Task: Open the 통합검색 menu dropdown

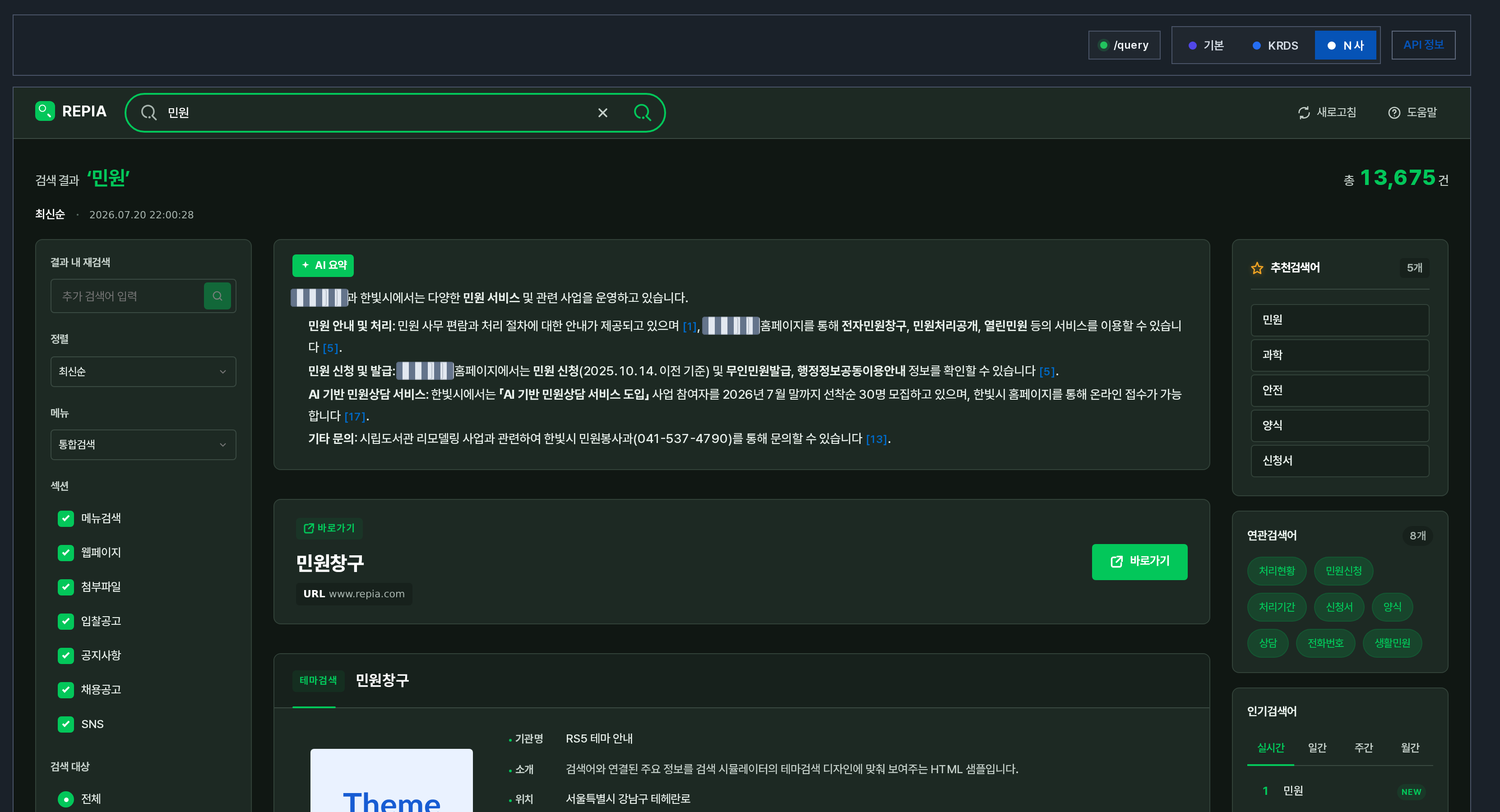Action: [143, 445]
